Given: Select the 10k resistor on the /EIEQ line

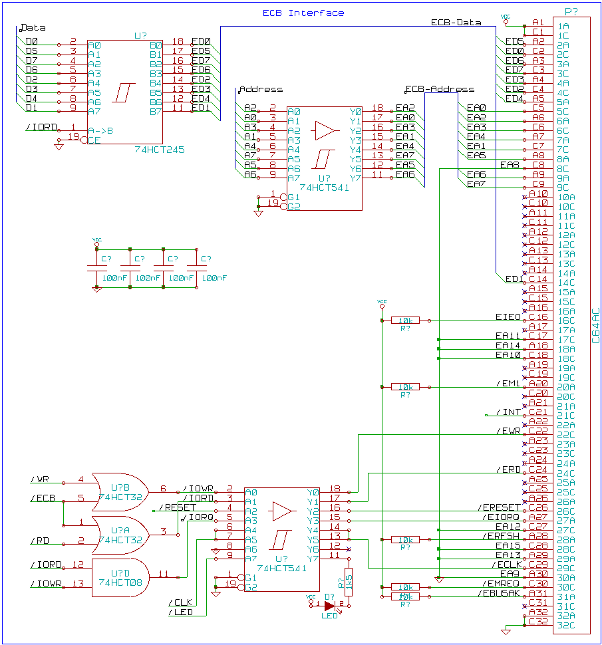Looking at the screenshot, I should point(405,320).
